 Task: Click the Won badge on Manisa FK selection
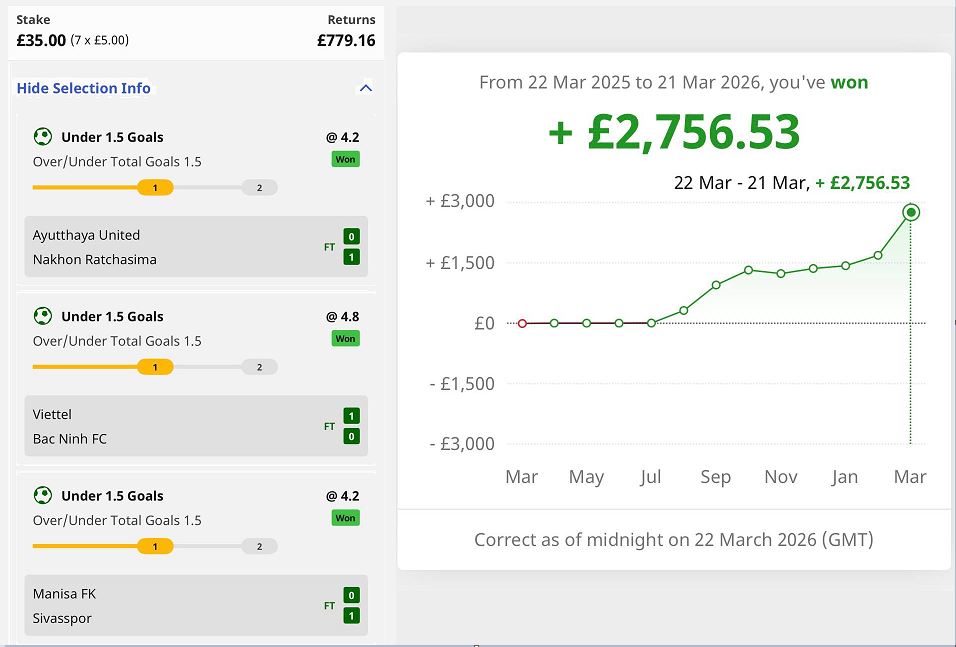345,518
